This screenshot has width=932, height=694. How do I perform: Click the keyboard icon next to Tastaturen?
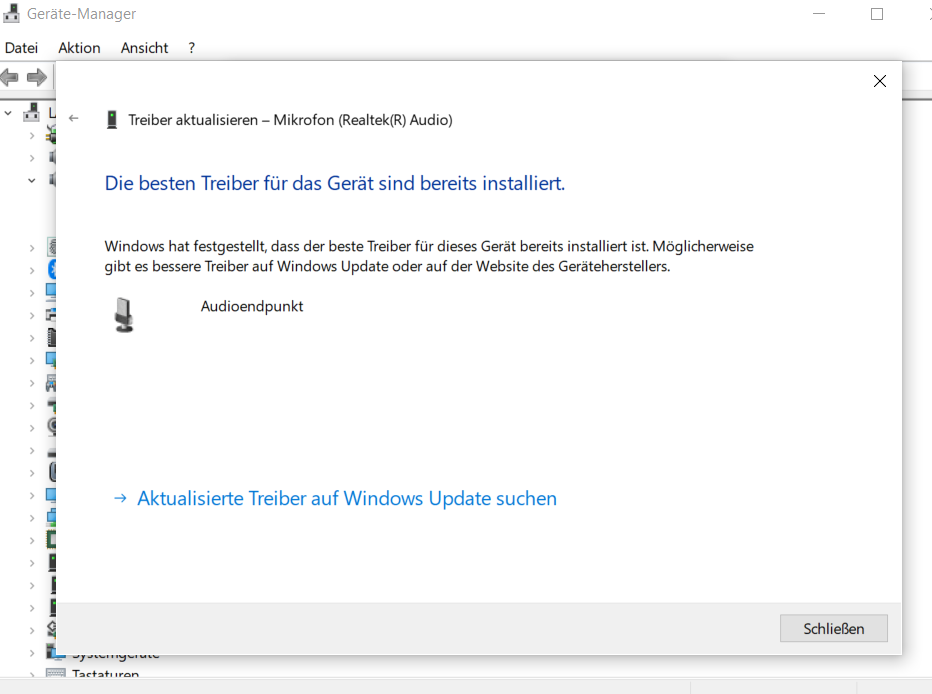tap(54, 676)
